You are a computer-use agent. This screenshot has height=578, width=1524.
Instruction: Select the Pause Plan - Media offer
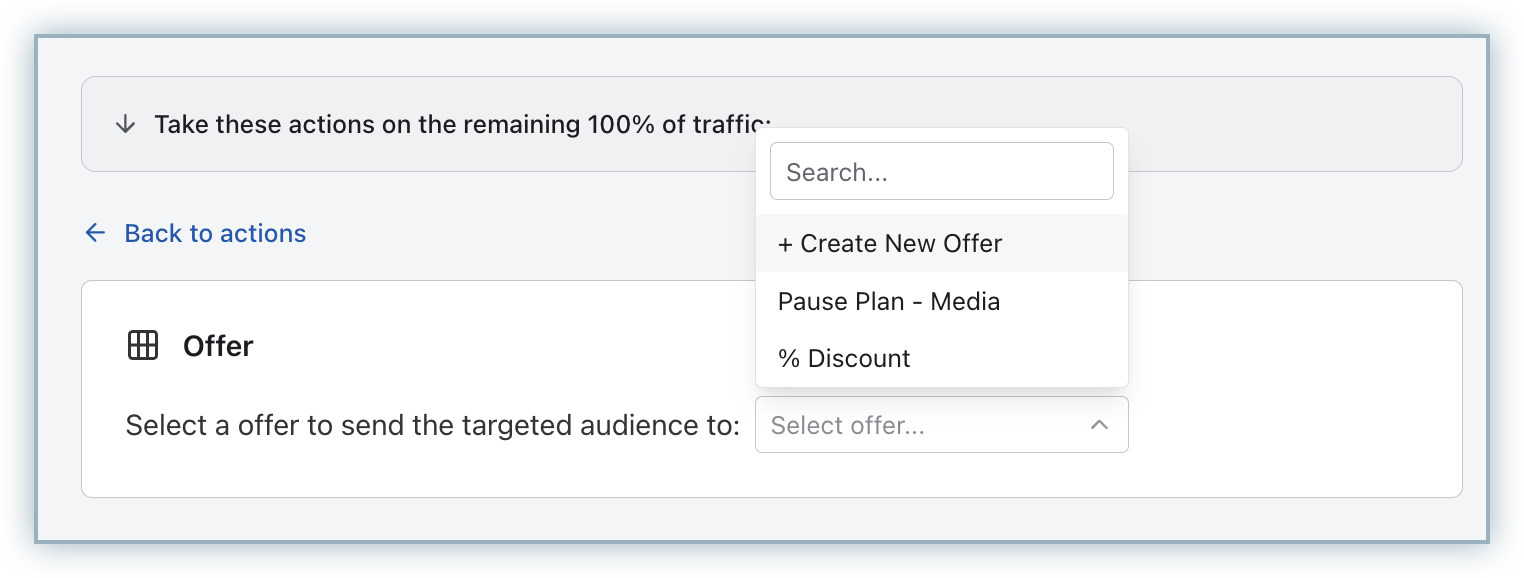[889, 301]
